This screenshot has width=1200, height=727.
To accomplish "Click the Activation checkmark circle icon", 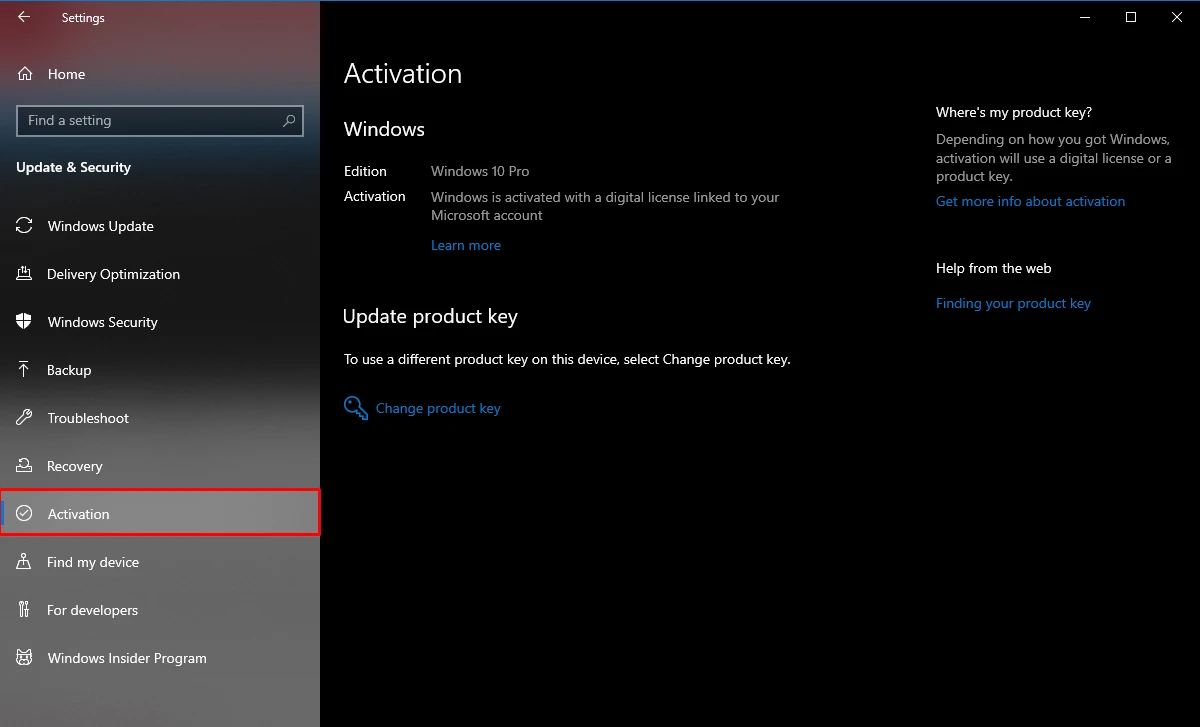I will (25, 514).
